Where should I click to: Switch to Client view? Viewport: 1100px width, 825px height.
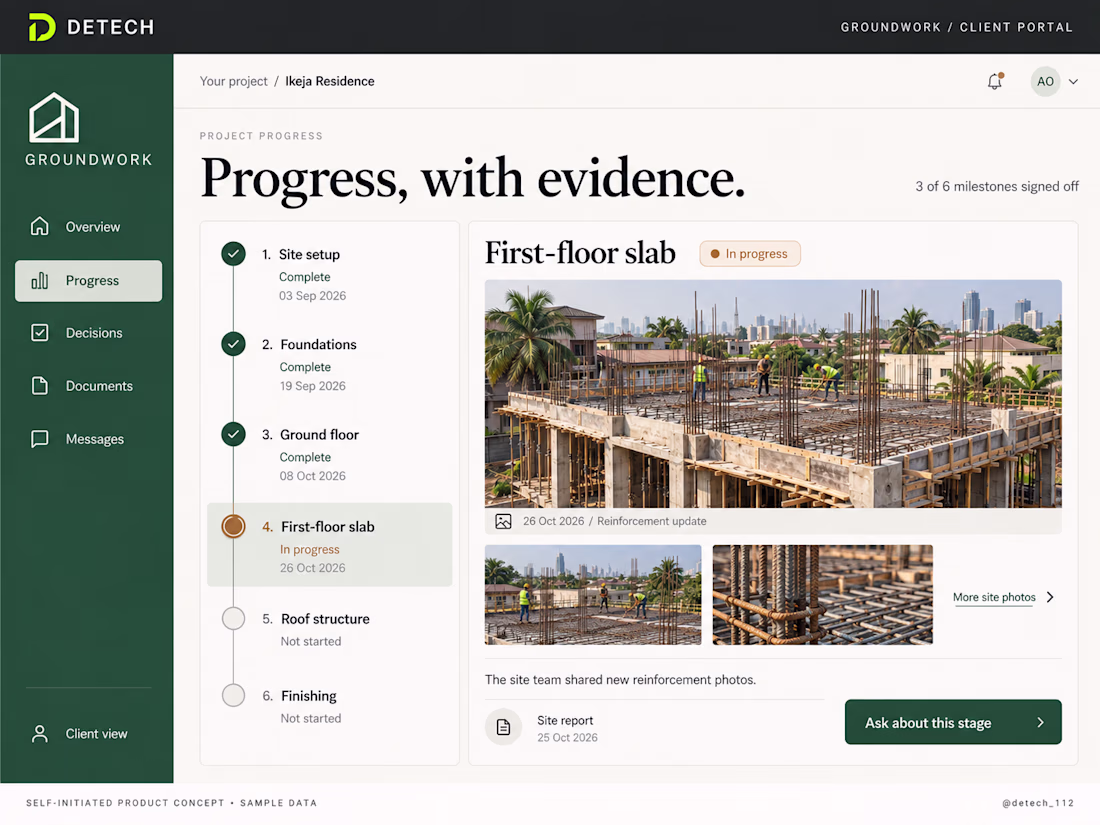(79, 734)
